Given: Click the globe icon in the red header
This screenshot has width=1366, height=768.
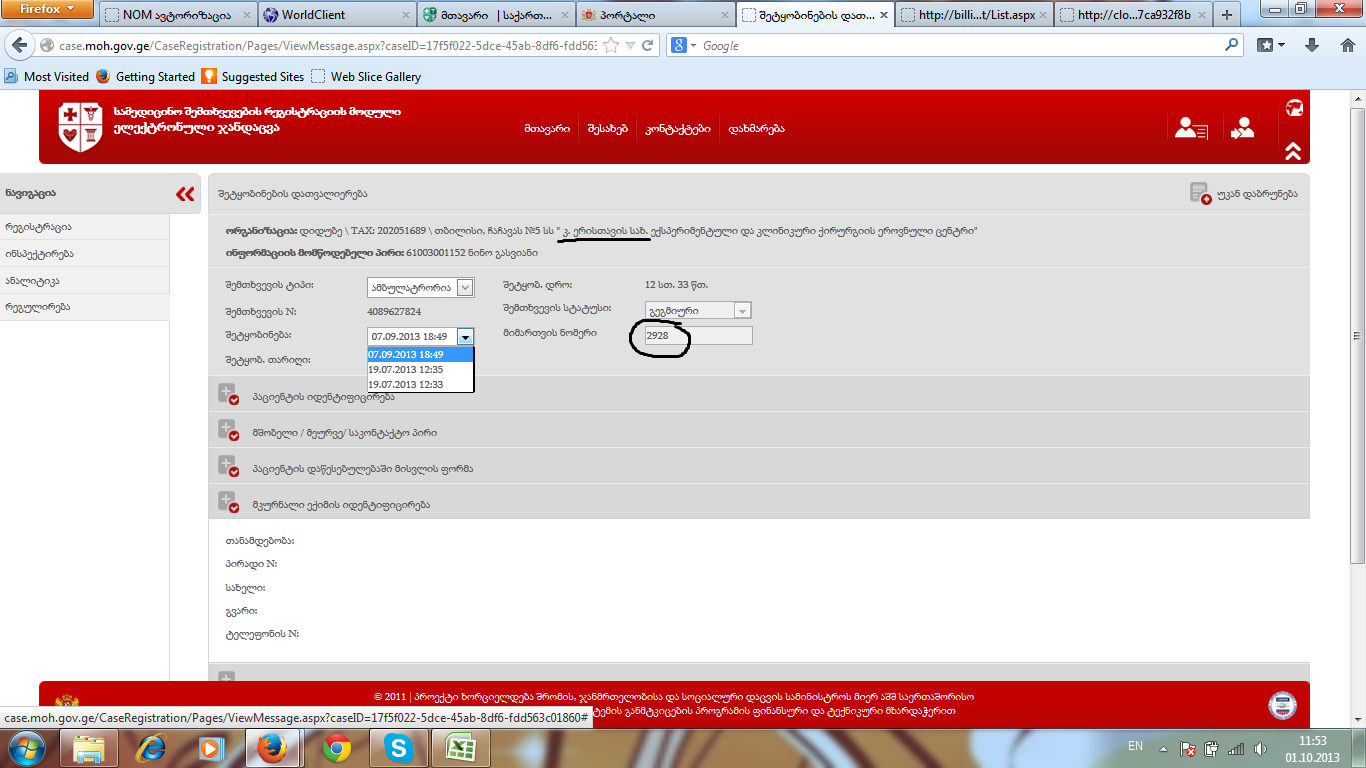Looking at the screenshot, I should point(1293,108).
